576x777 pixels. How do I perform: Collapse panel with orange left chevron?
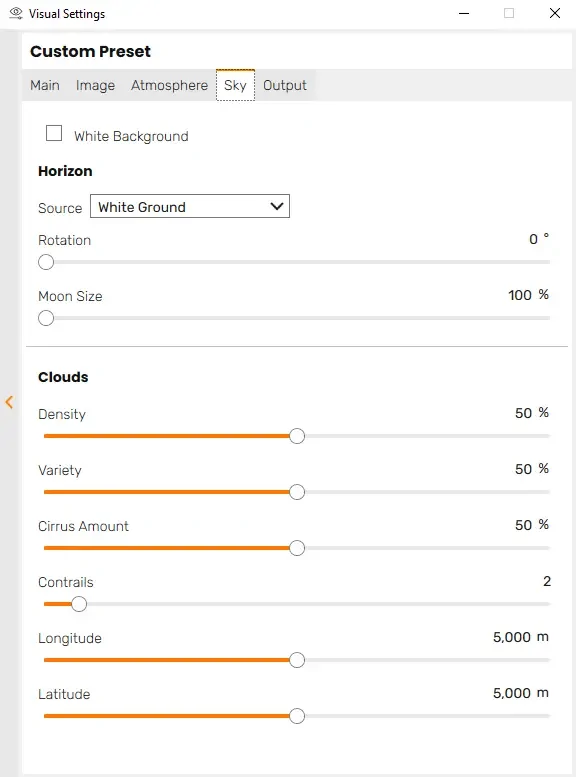(x=9, y=402)
